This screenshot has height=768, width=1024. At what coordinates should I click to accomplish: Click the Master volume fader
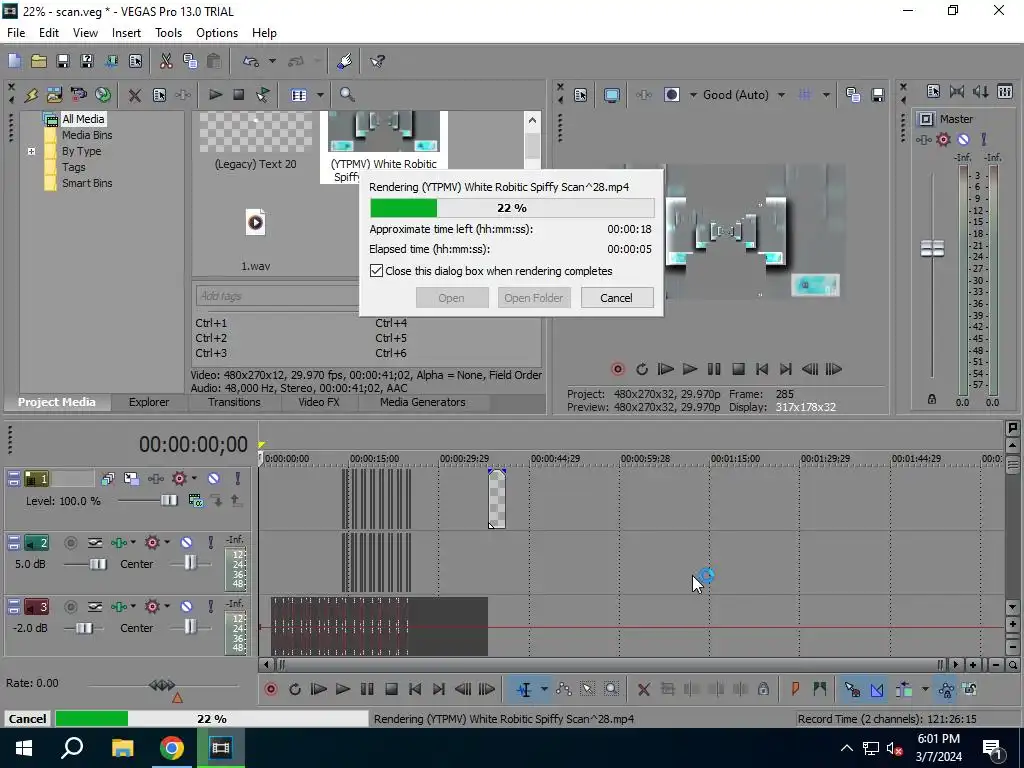click(932, 248)
